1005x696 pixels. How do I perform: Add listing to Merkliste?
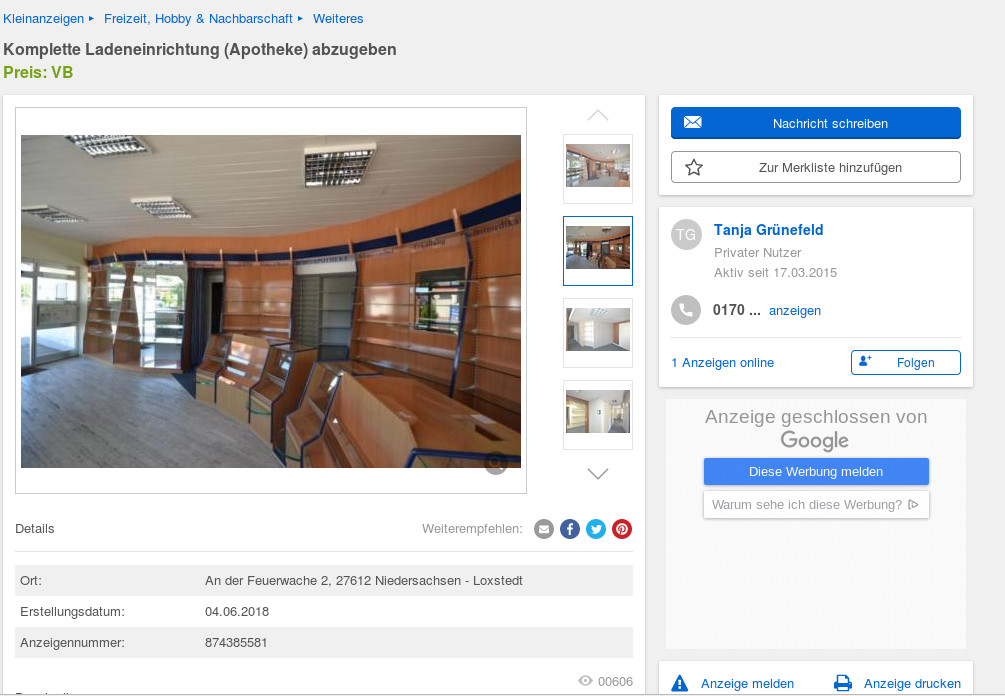pyautogui.click(x=815, y=167)
